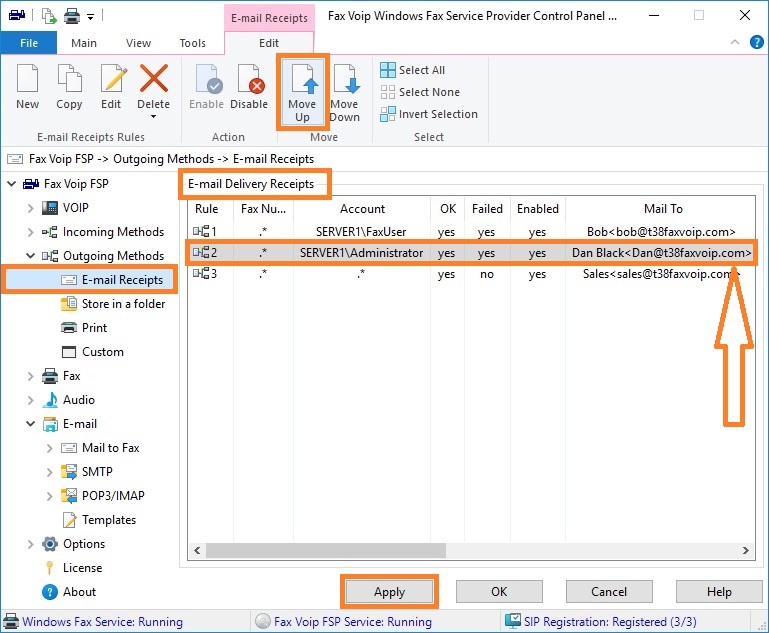Collapse the Fax Voip FSP tree node
The height and width of the screenshot is (633, 769).
[11, 184]
